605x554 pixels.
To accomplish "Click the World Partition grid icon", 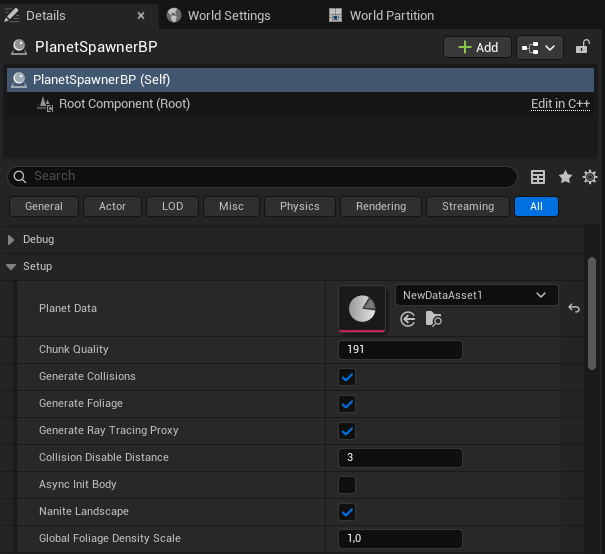I will (335, 15).
